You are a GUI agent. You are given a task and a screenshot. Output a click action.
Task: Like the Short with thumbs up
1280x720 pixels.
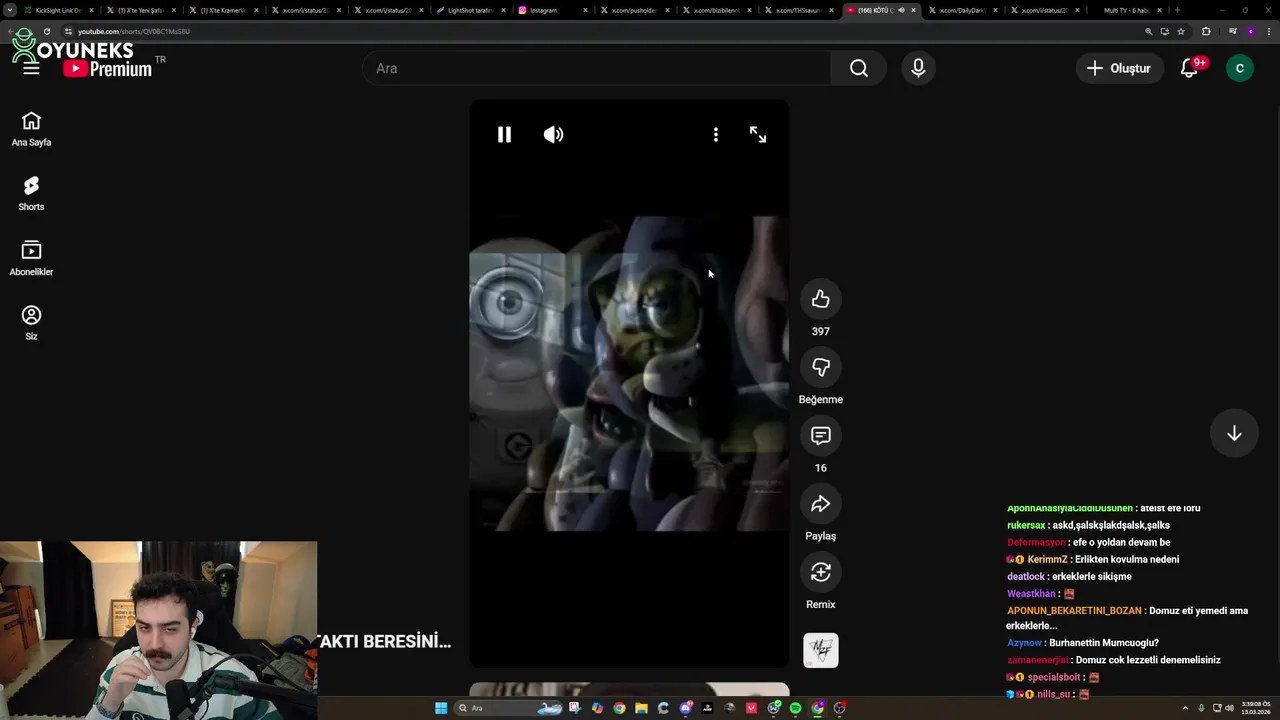pos(821,299)
